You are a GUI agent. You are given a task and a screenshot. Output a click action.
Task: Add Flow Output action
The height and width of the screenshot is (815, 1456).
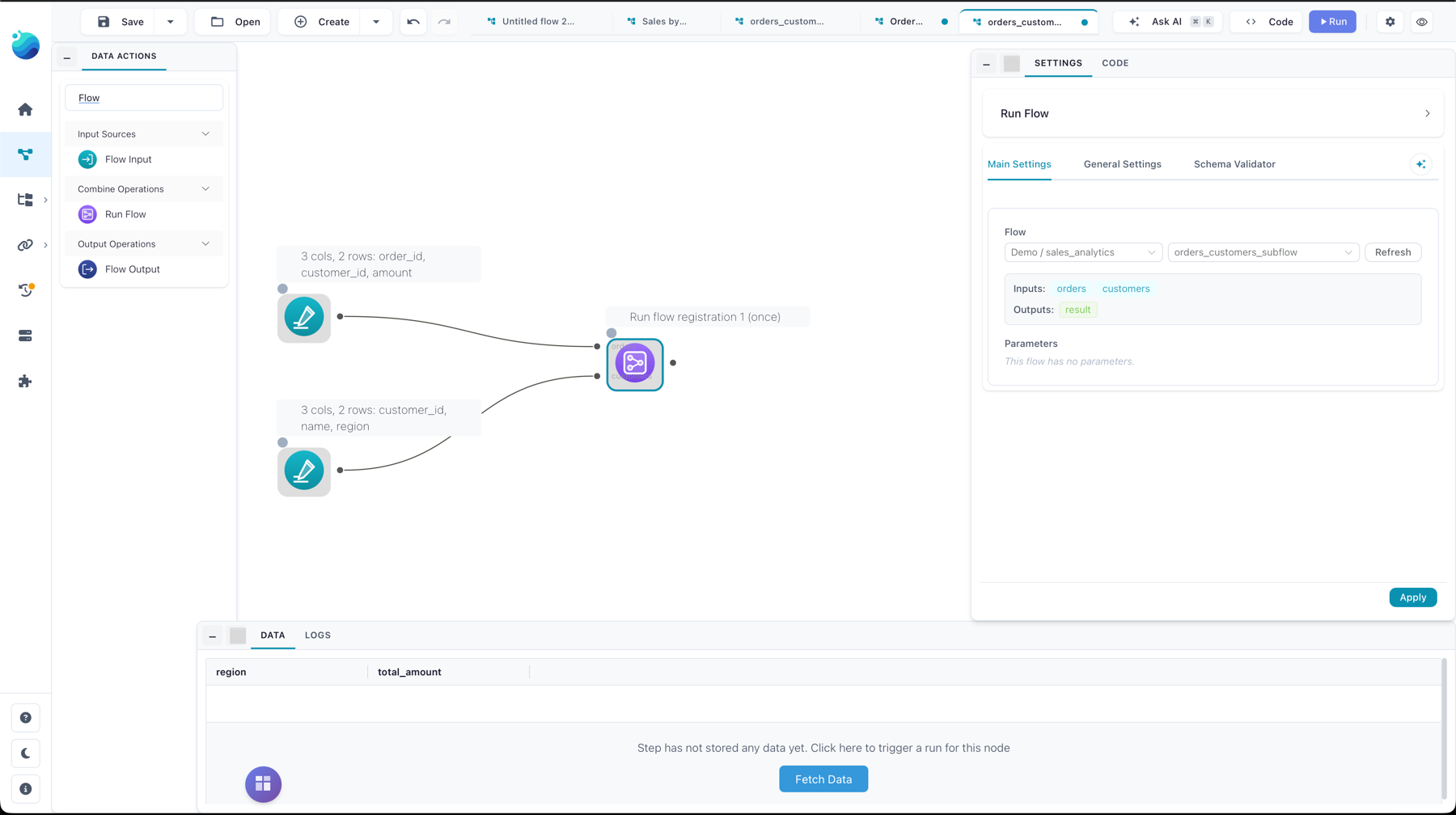(144, 269)
